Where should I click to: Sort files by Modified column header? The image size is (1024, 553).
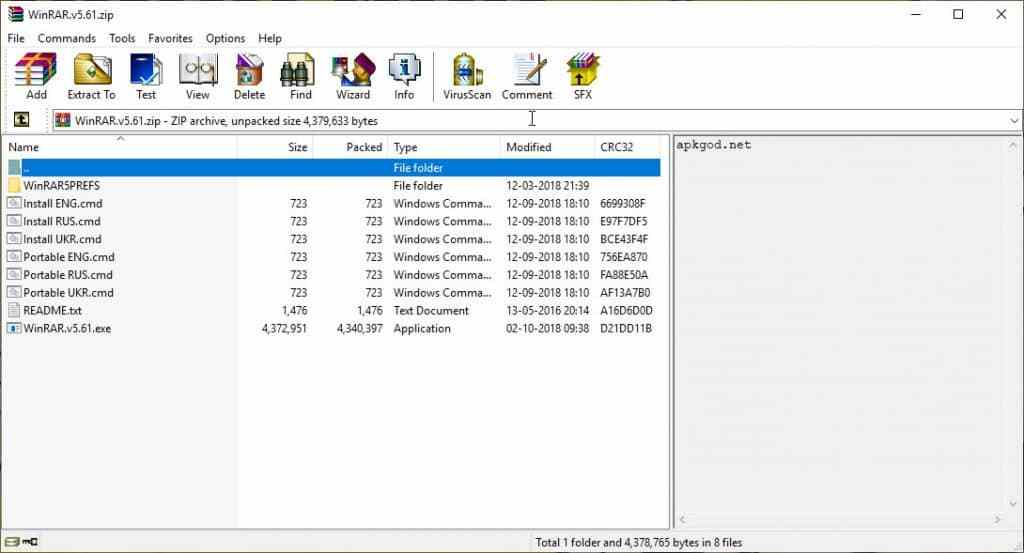point(547,147)
